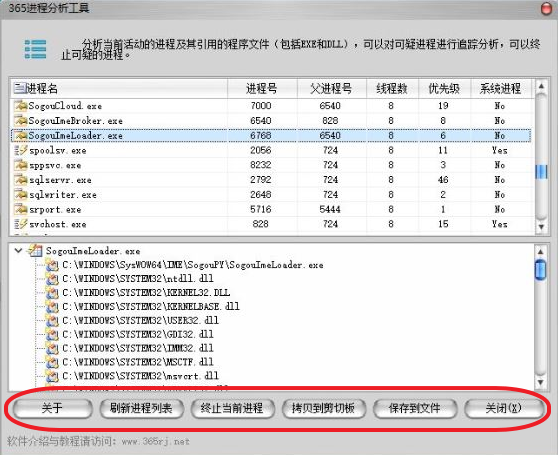Screen dimensions: 558x455
Task: Click 刷新进程列表 to refresh processes
Action: (141, 408)
